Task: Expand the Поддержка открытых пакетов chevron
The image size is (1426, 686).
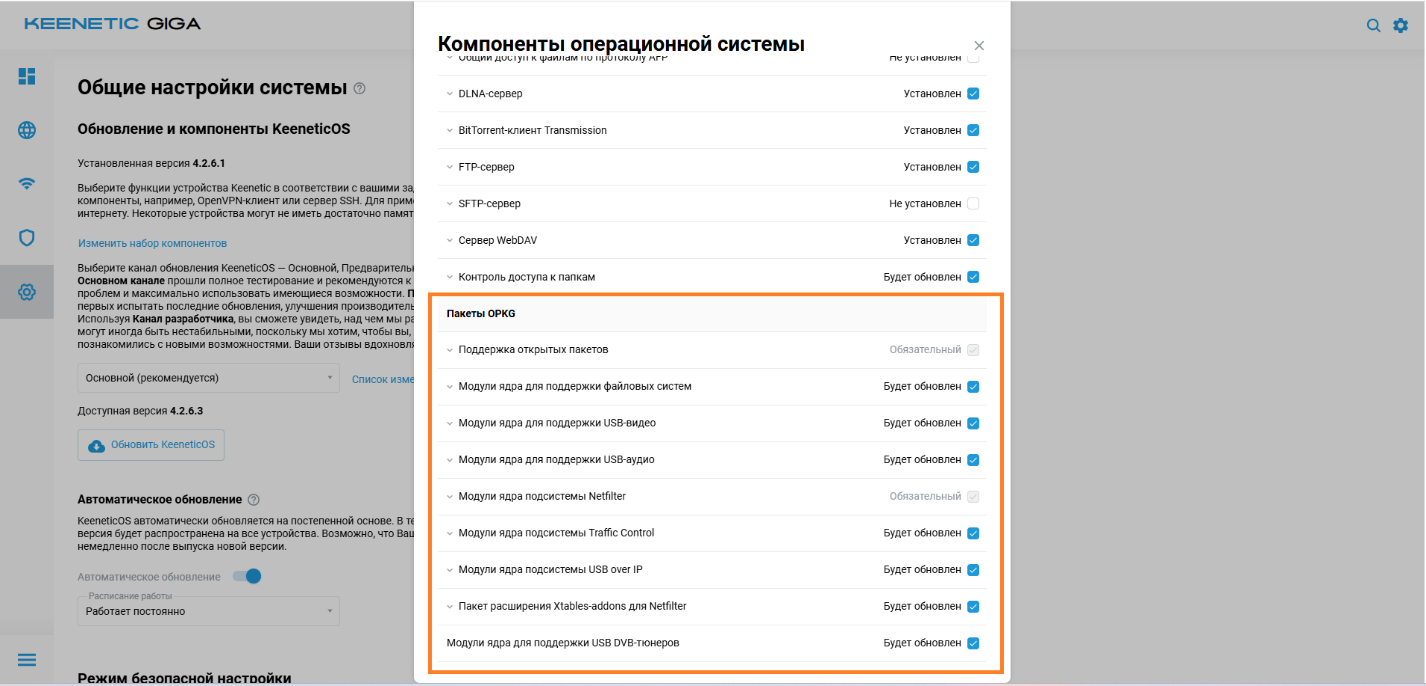Action: pyautogui.click(x=450, y=350)
